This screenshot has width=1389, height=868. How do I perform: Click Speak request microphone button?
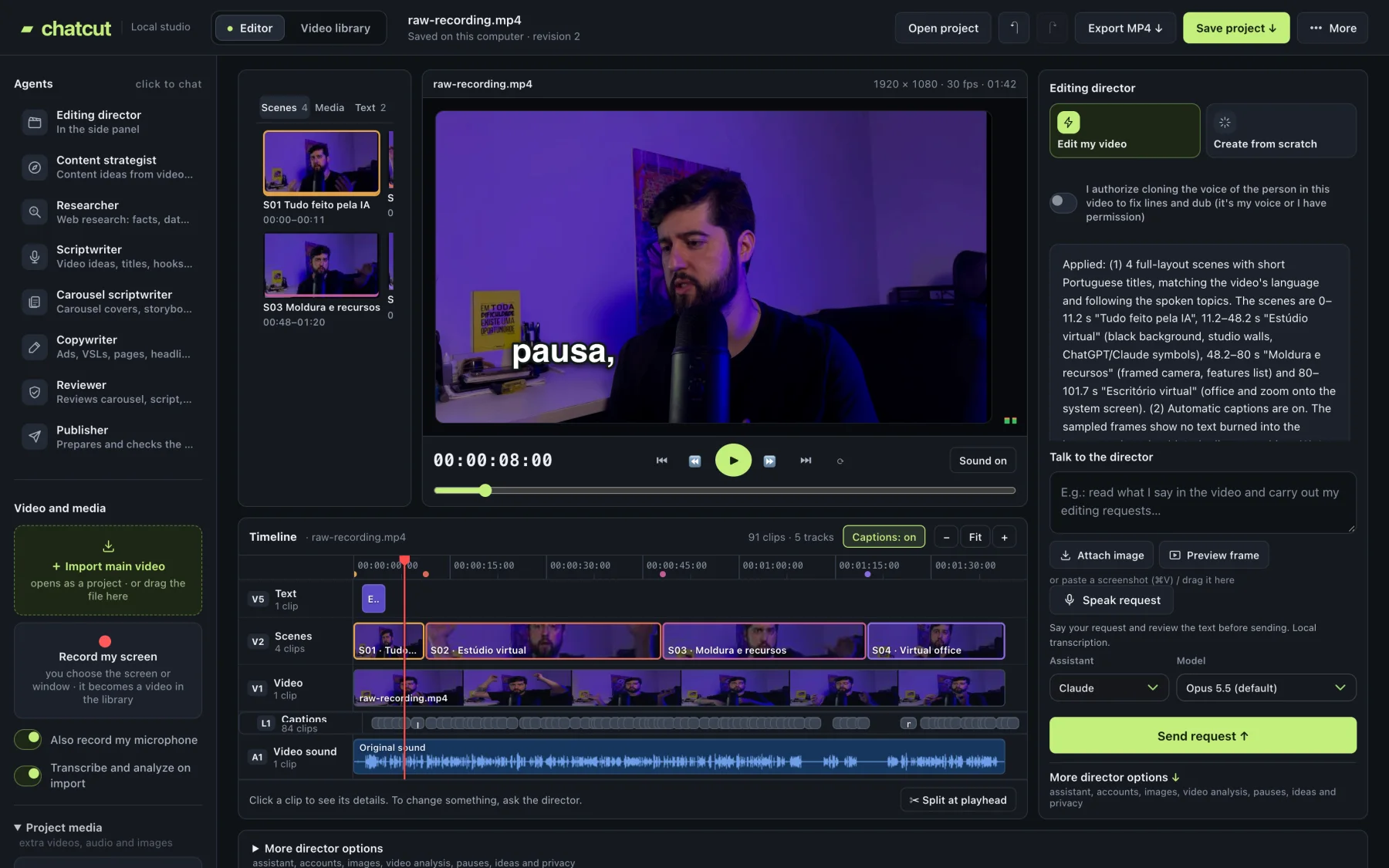pos(1111,600)
